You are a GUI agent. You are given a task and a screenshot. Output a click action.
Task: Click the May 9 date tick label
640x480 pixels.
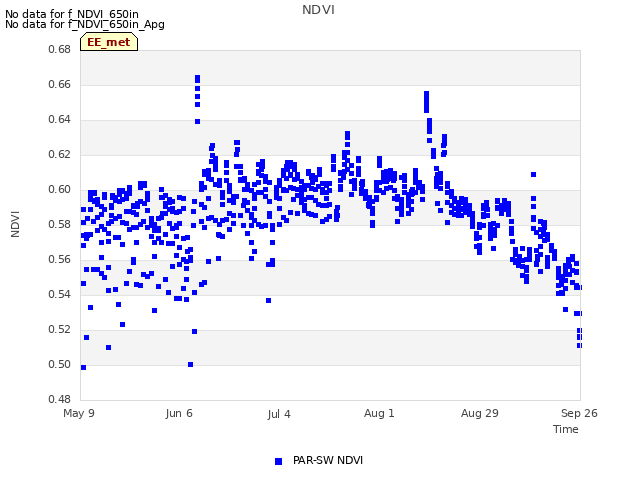click(x=79, y=413)
